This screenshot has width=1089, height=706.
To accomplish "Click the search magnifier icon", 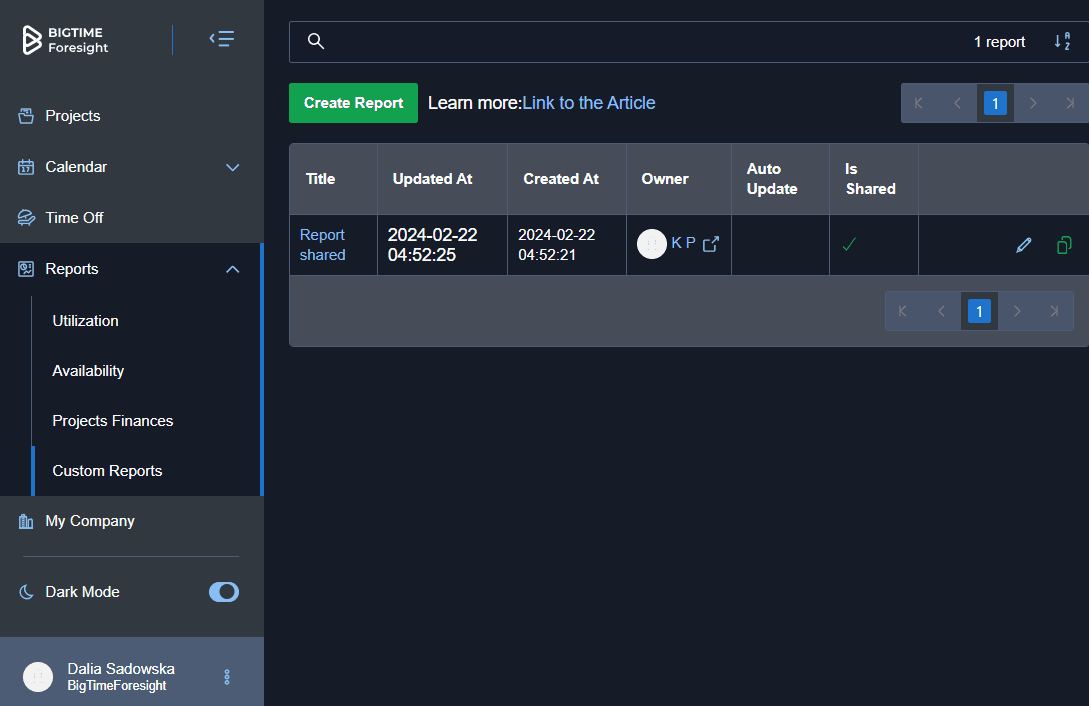I will 316,41.
